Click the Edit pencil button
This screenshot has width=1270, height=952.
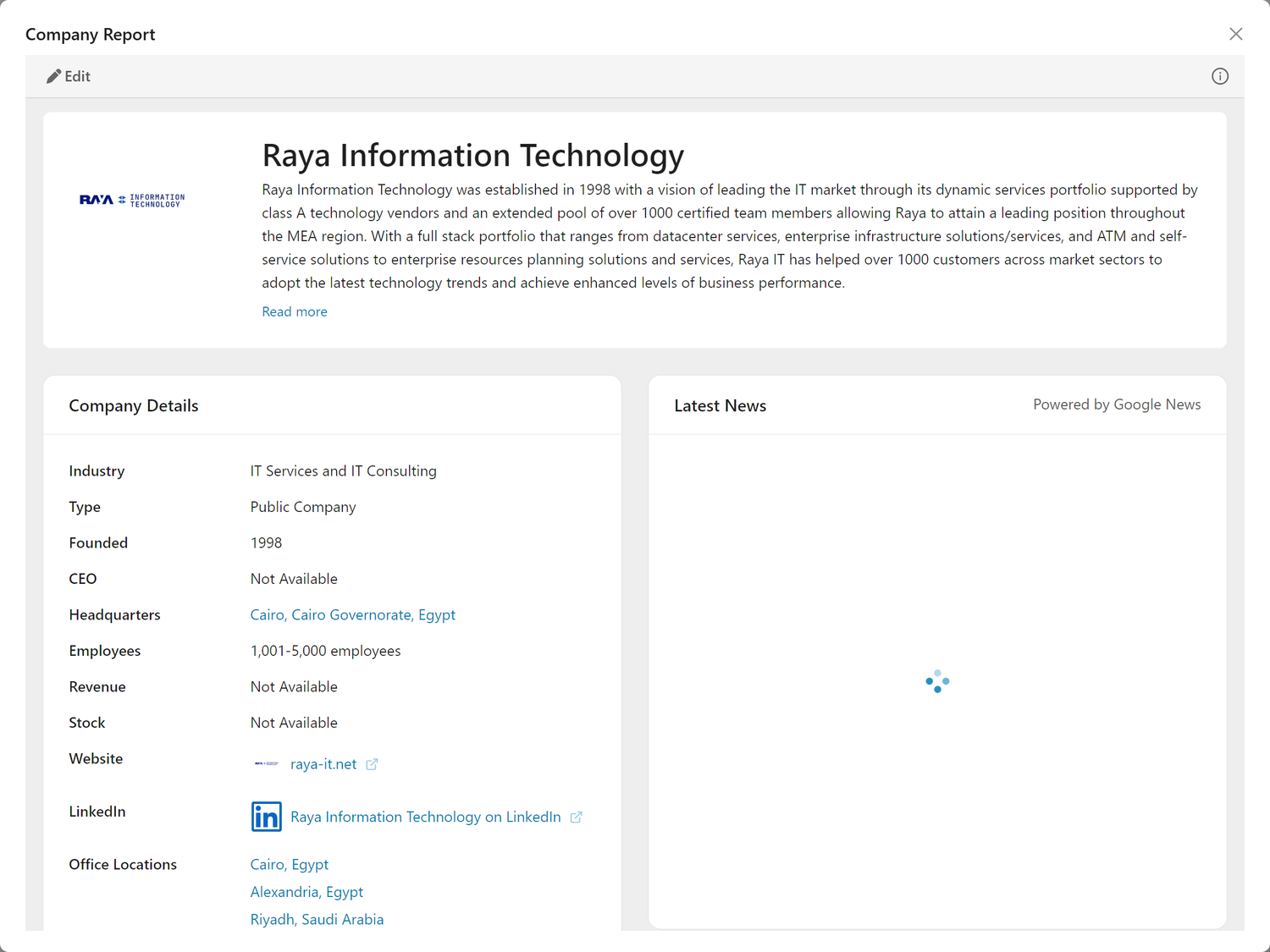(x=69, y=76)
